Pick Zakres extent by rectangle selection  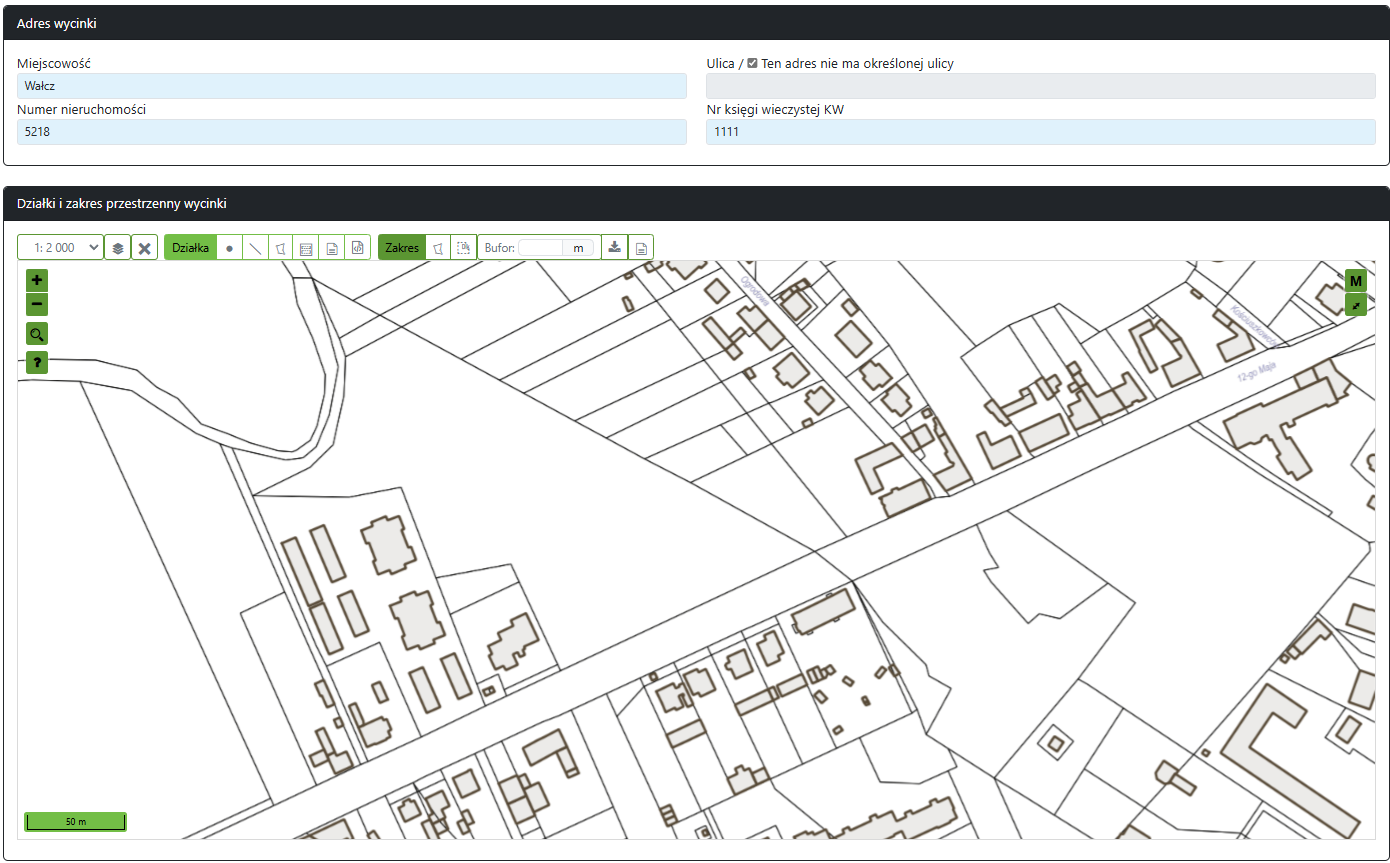(463, 248)
